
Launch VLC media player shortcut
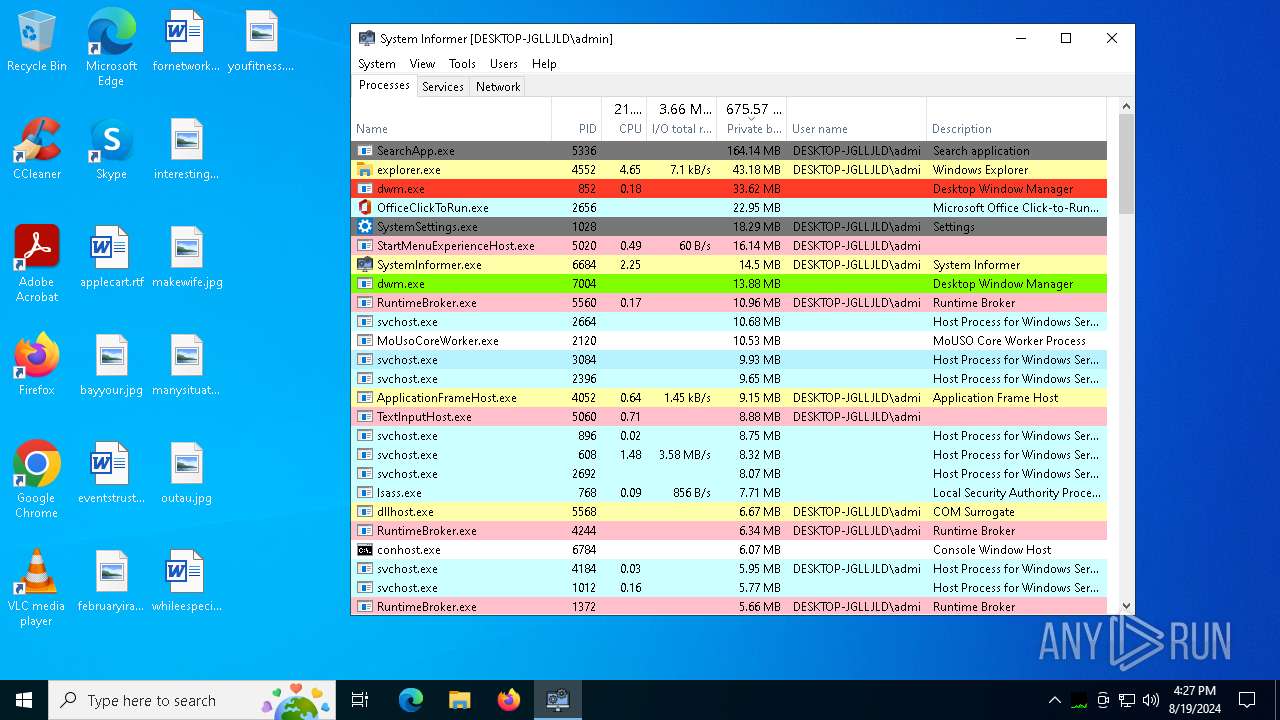37,588
